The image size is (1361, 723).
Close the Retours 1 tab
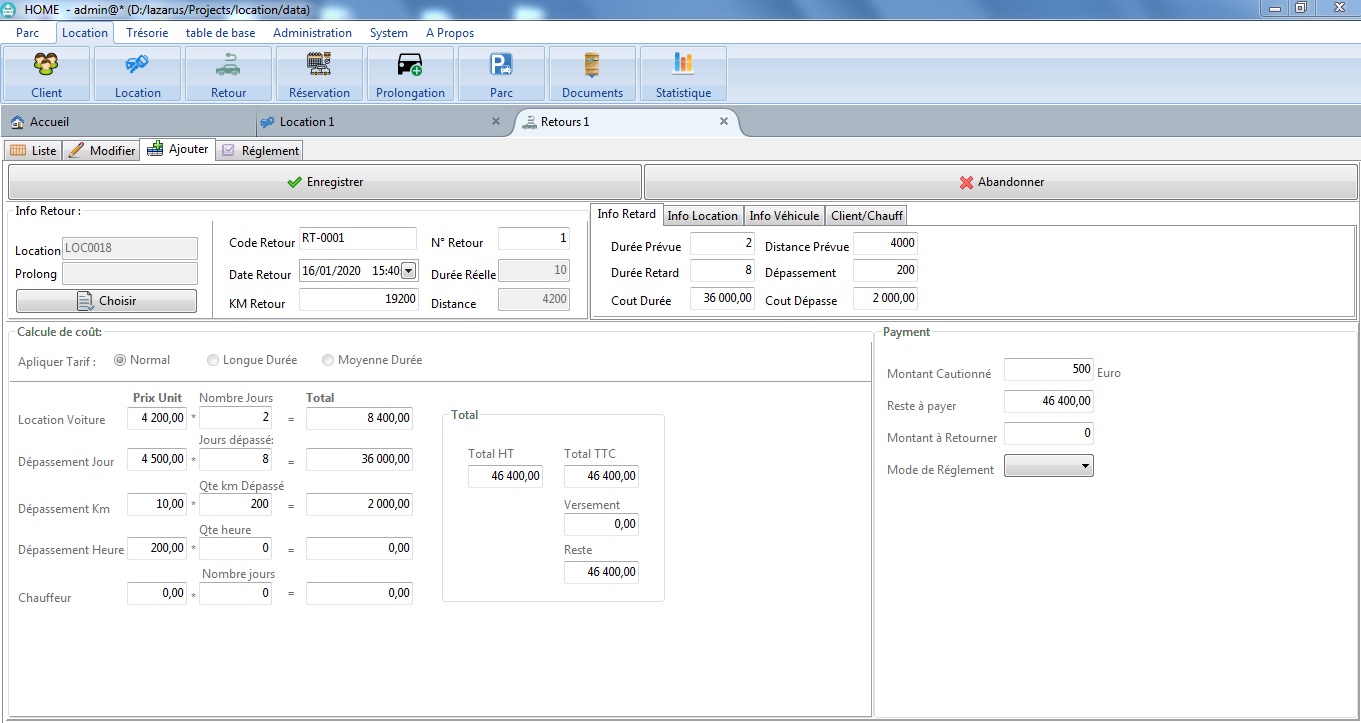tap(724, 121)
